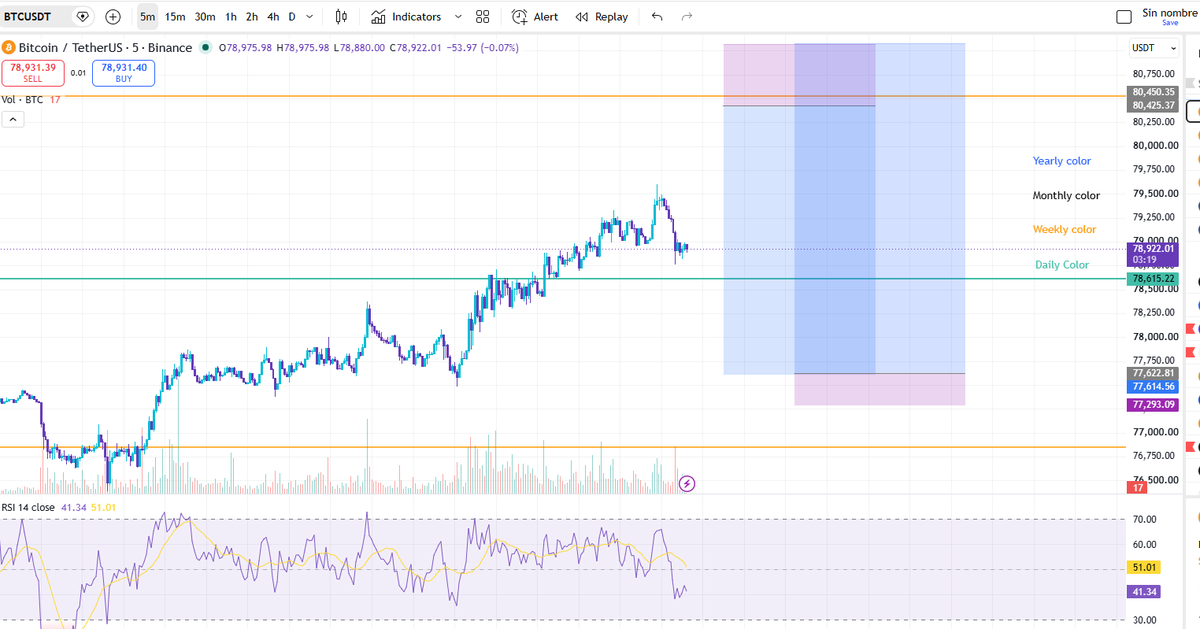Undo the last chart action
This screenshot has width=1200, height=629.
657,17
